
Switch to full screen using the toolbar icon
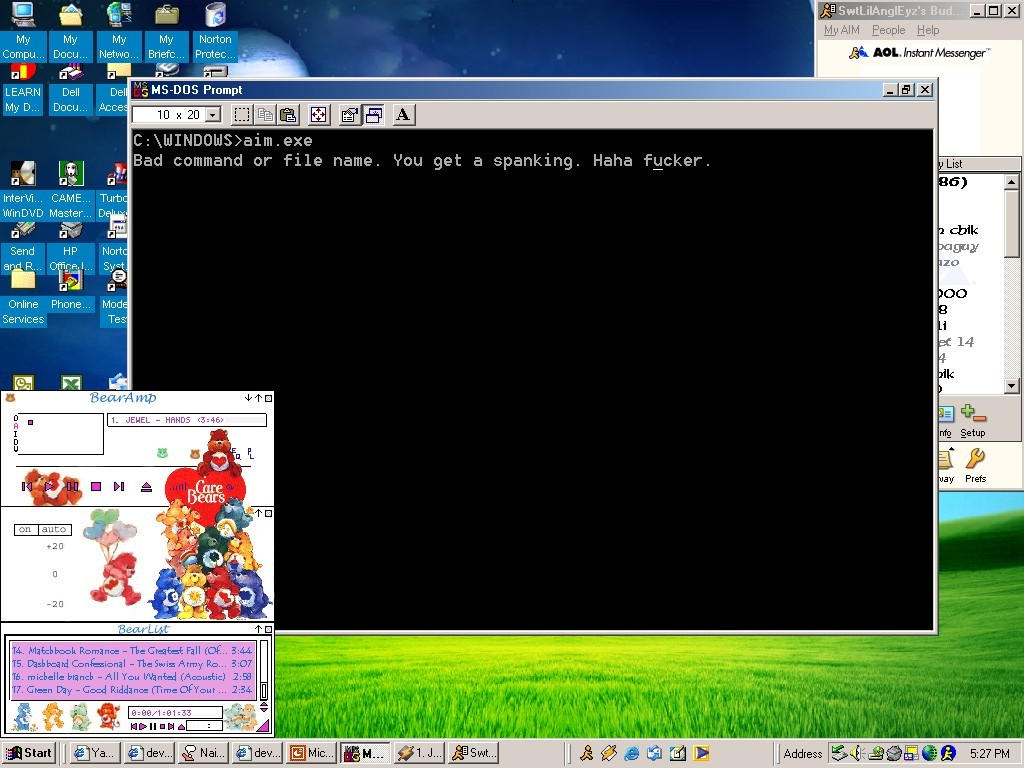[x=318, y=115]
